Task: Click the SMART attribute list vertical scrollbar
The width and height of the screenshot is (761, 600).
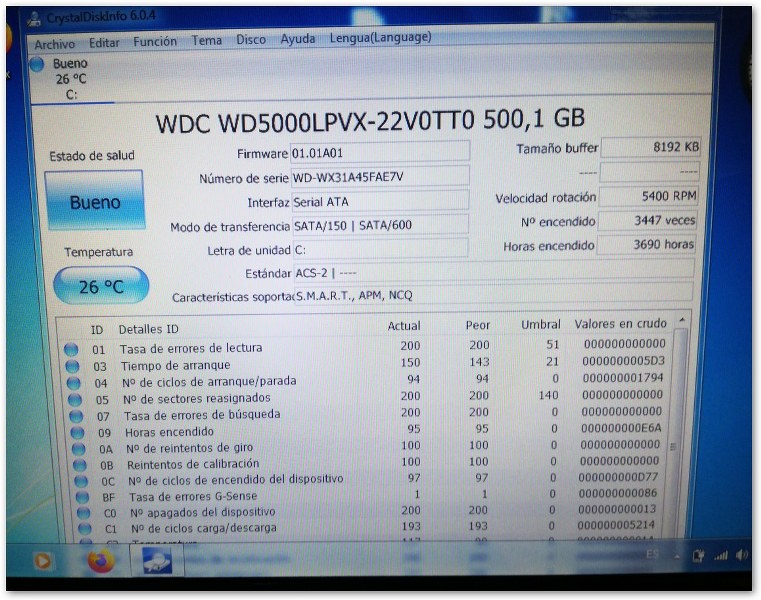Action: point(679,430)
